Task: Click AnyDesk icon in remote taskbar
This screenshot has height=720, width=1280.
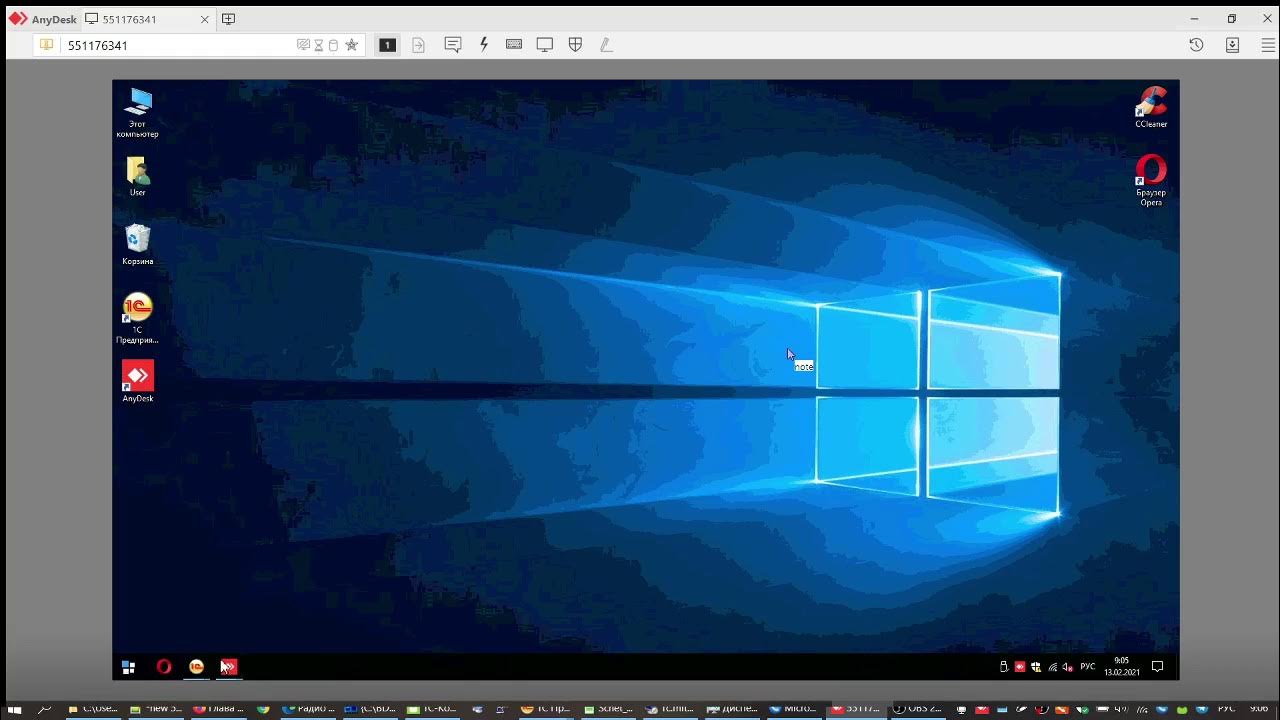Action: point(229,667)
